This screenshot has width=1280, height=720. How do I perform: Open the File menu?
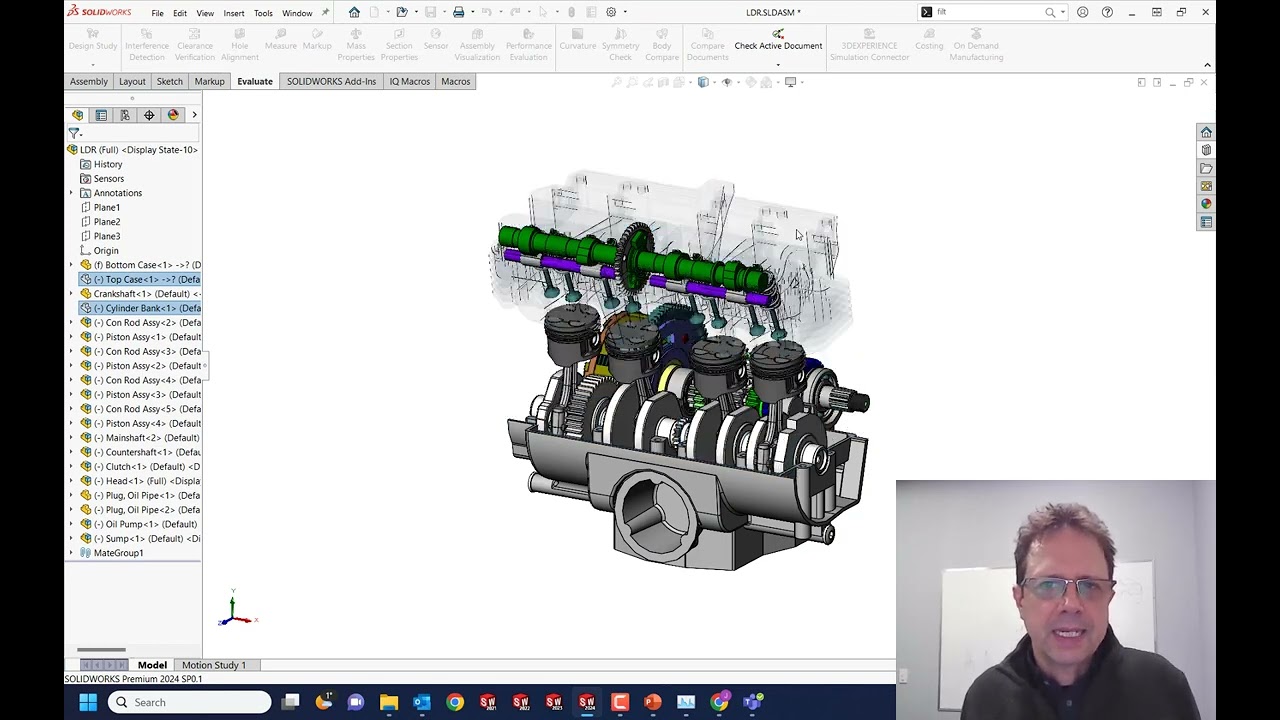[157, 13]
